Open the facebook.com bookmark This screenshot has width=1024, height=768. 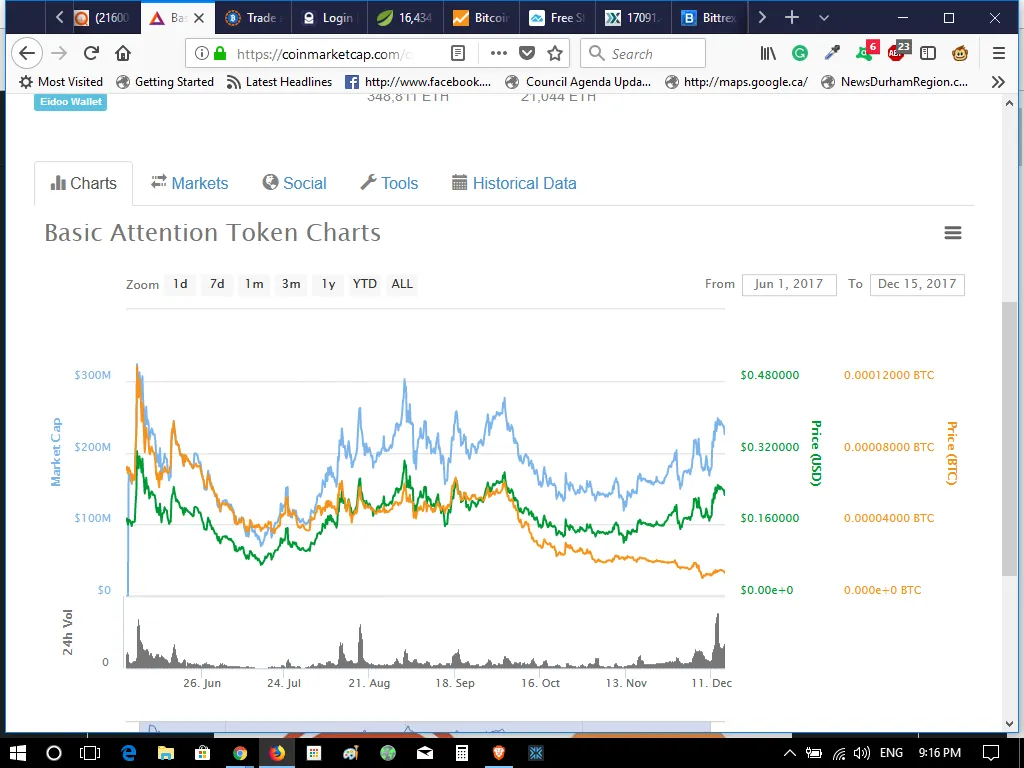tap(418, 82)
